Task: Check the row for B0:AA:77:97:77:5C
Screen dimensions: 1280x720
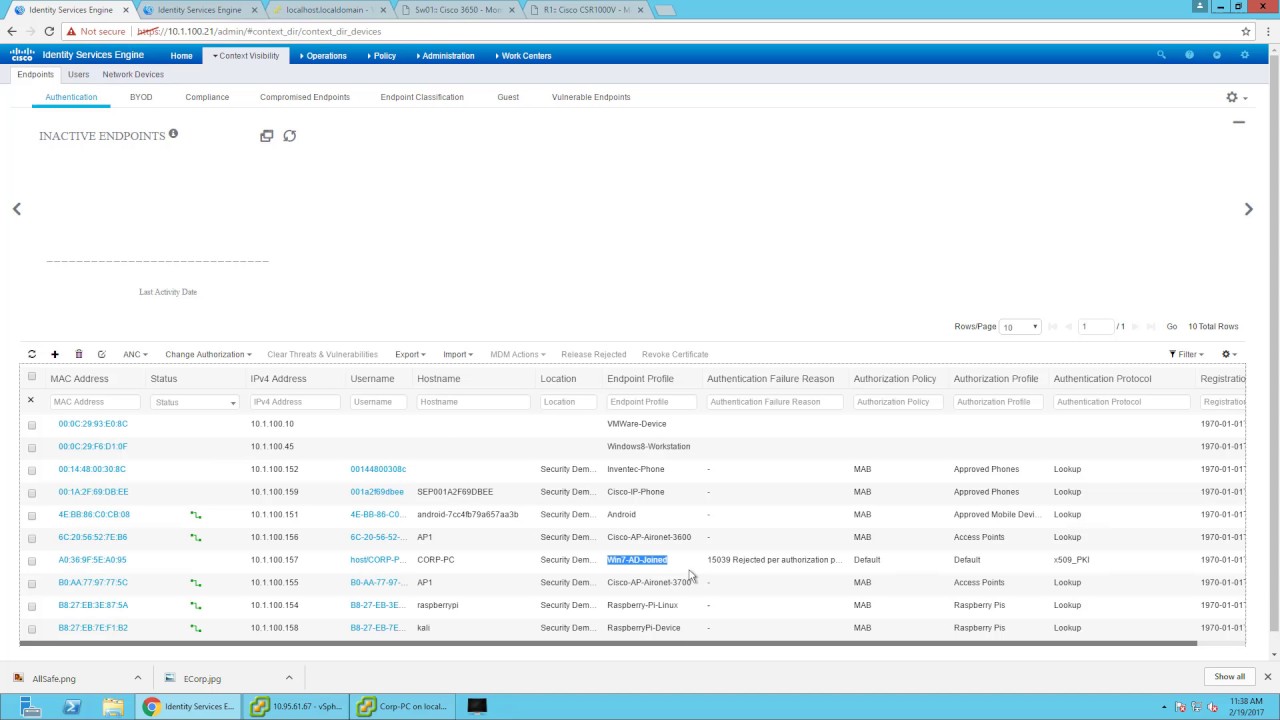Action: click(x=32, y=583)
